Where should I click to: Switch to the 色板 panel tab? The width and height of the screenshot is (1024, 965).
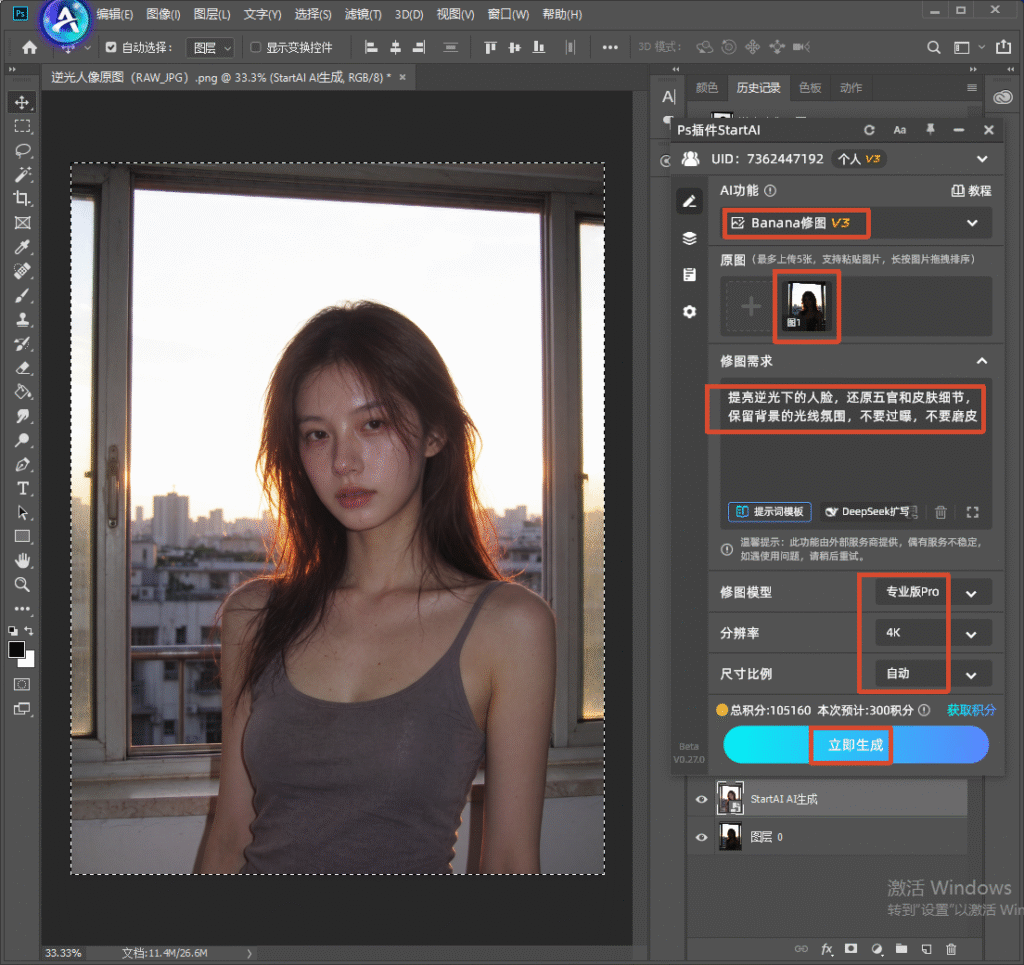tap(810, 87)
